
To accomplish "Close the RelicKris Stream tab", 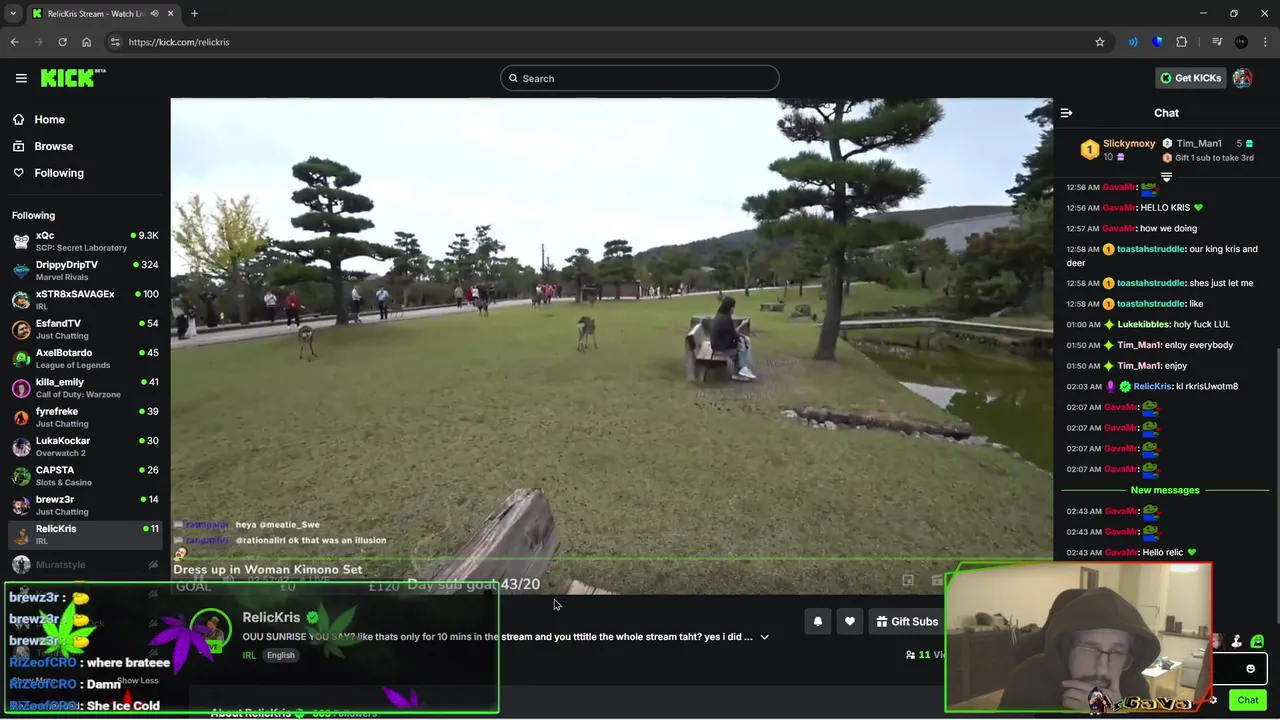I will [171, 13].
